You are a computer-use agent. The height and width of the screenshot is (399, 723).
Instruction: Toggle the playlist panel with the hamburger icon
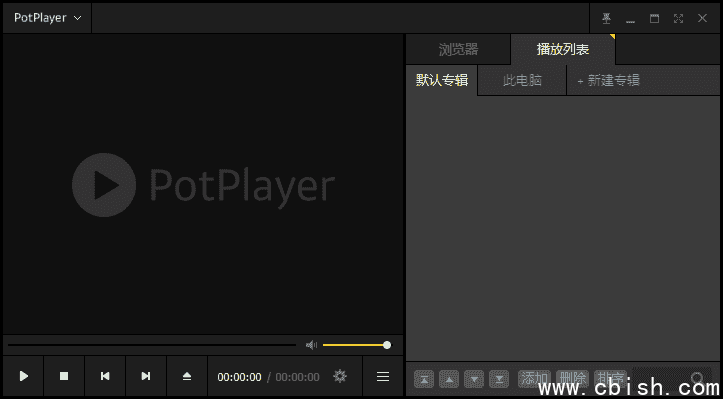tap(383, 376)
